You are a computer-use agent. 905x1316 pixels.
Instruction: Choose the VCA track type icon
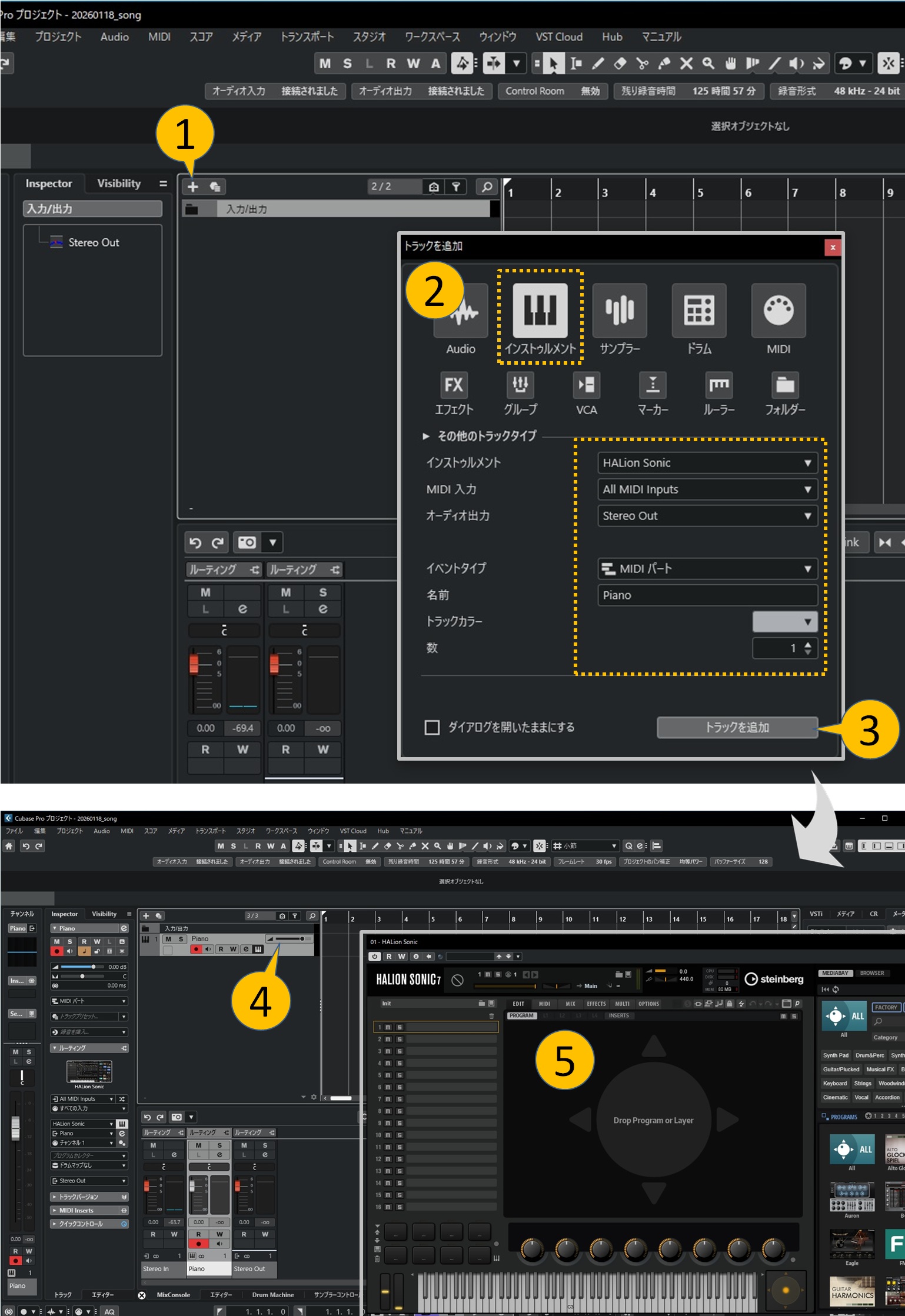click(x=586, y=385)
